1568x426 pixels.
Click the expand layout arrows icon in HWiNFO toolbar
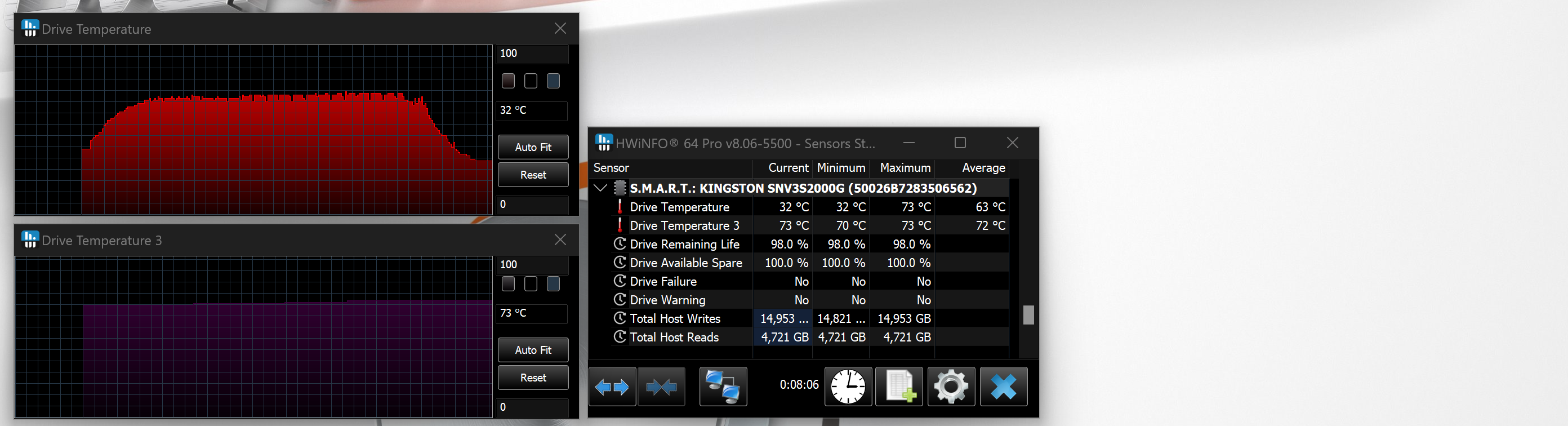point(612,387)
